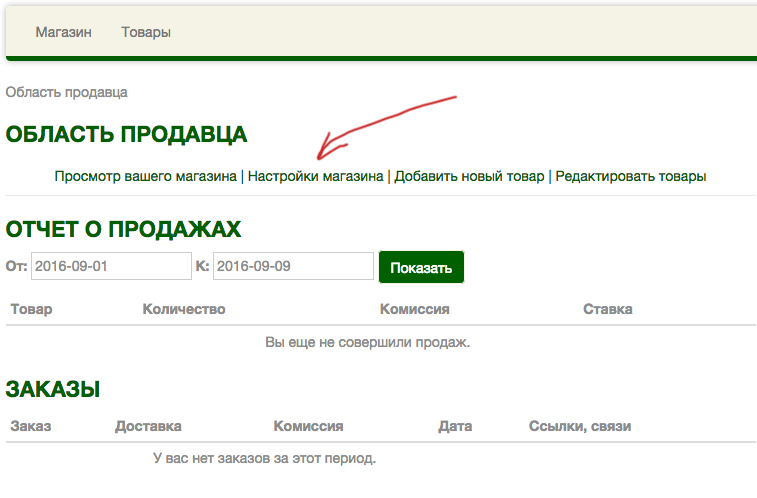
Task: Click the ЗАКАЗЫ heading
Action: (53, 389)
